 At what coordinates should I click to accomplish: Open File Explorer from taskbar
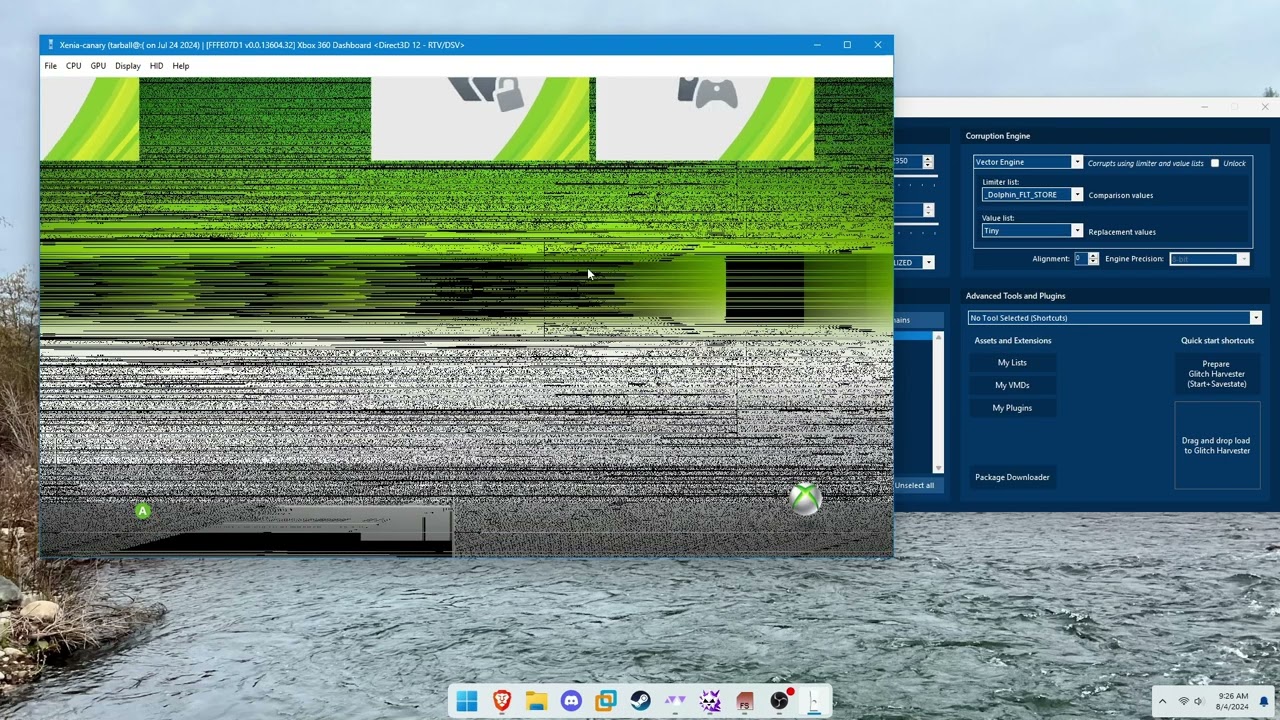click(536, 701)
